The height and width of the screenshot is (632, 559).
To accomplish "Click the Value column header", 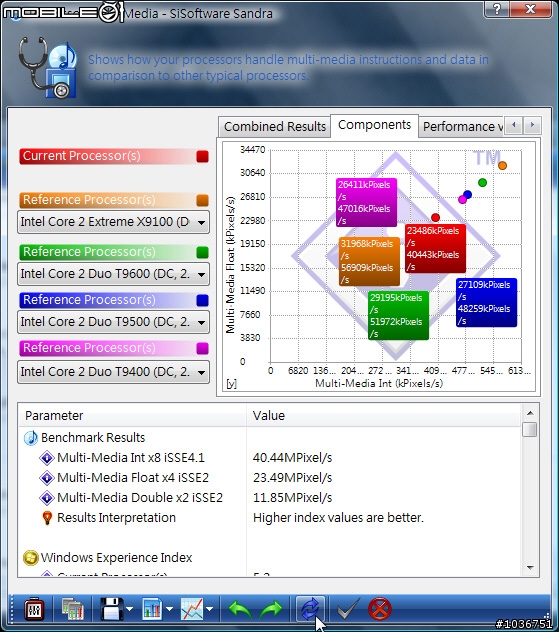I will pyautogui.click(x=383, y=416).
